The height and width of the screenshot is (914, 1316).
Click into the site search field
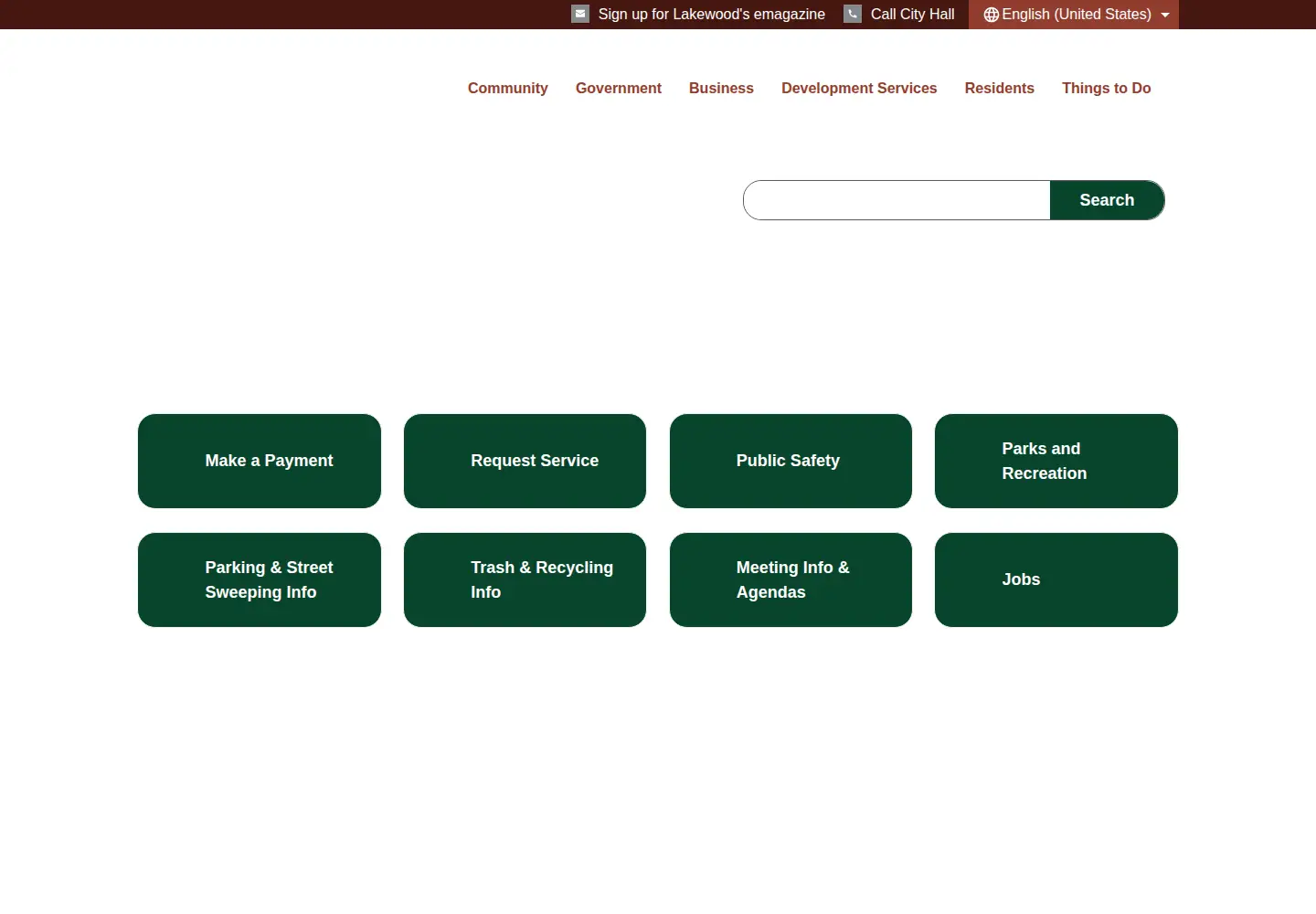point(897,200)
